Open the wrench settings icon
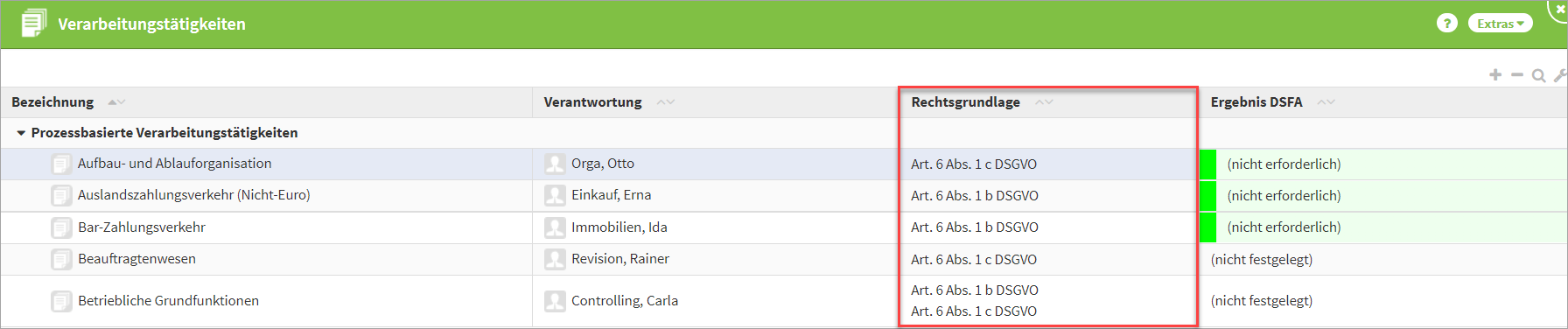 click(1560, 75)
